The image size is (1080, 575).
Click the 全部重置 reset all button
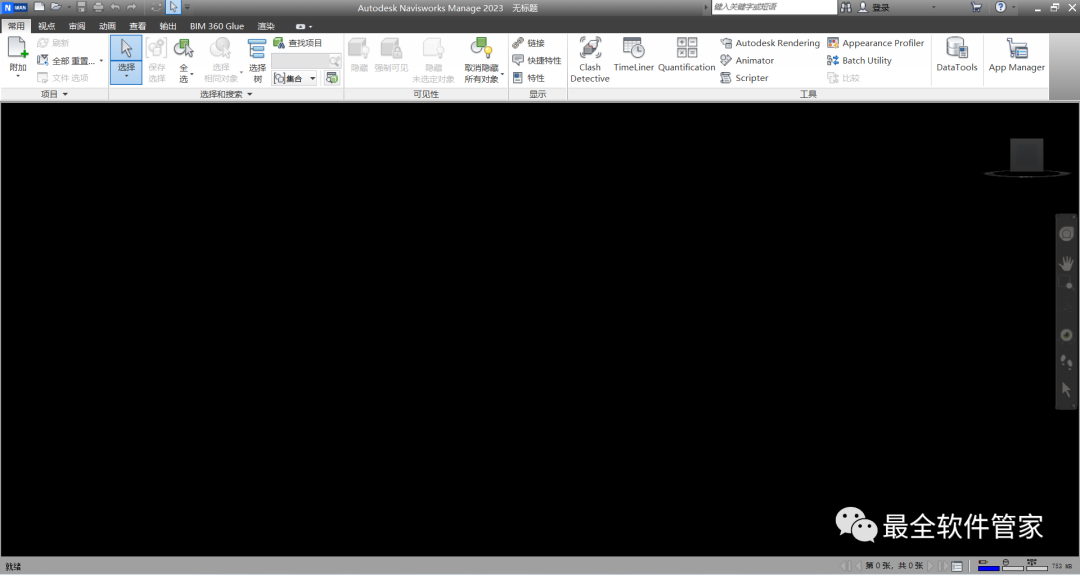(x=66, y=61)
